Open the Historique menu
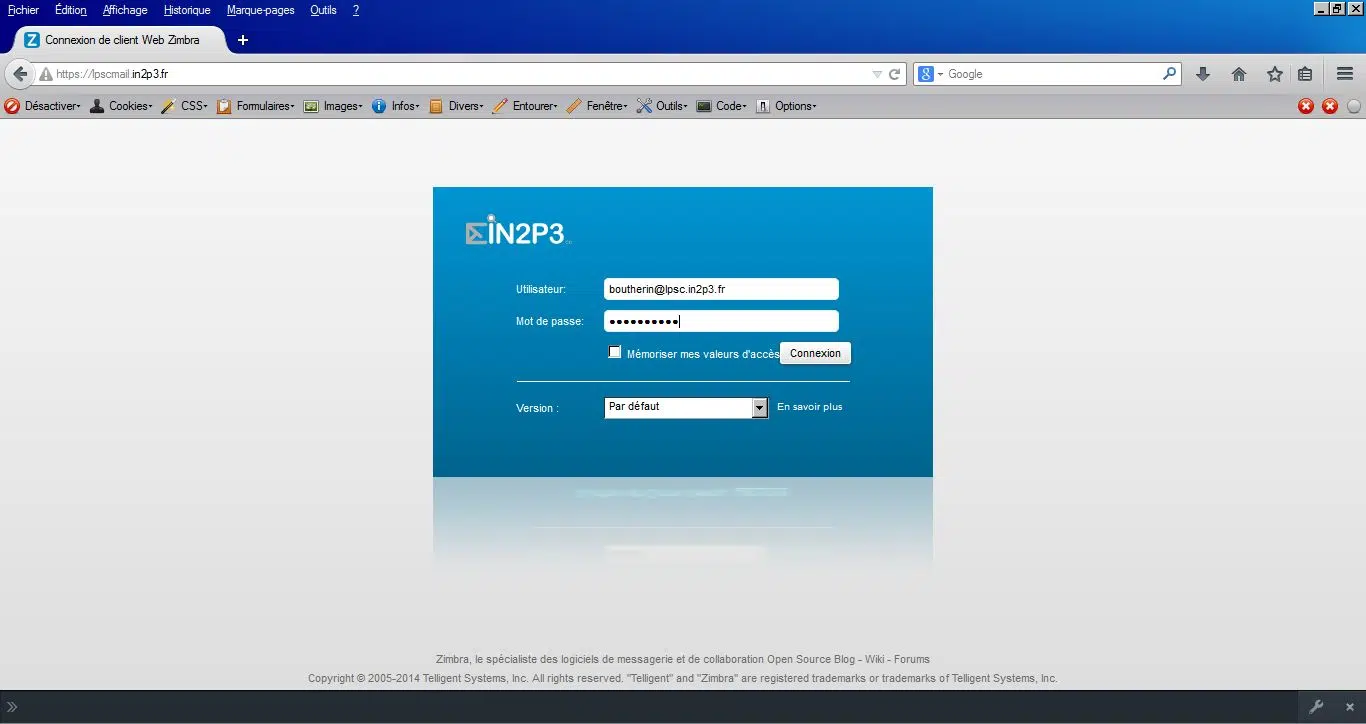Screen dimensions: 1366x724 tap(187, 10)
